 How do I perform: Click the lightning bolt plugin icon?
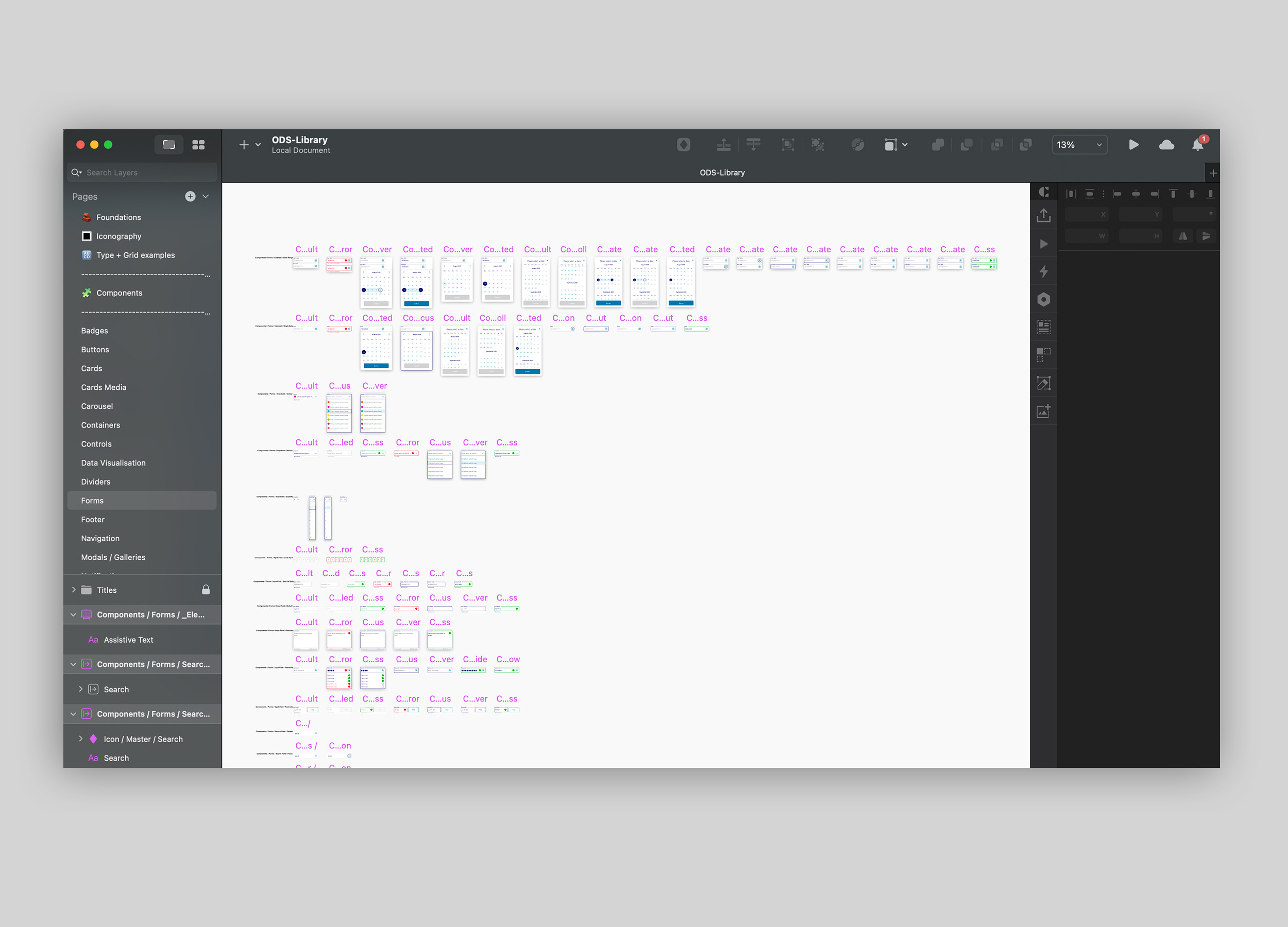point(1043,271)
